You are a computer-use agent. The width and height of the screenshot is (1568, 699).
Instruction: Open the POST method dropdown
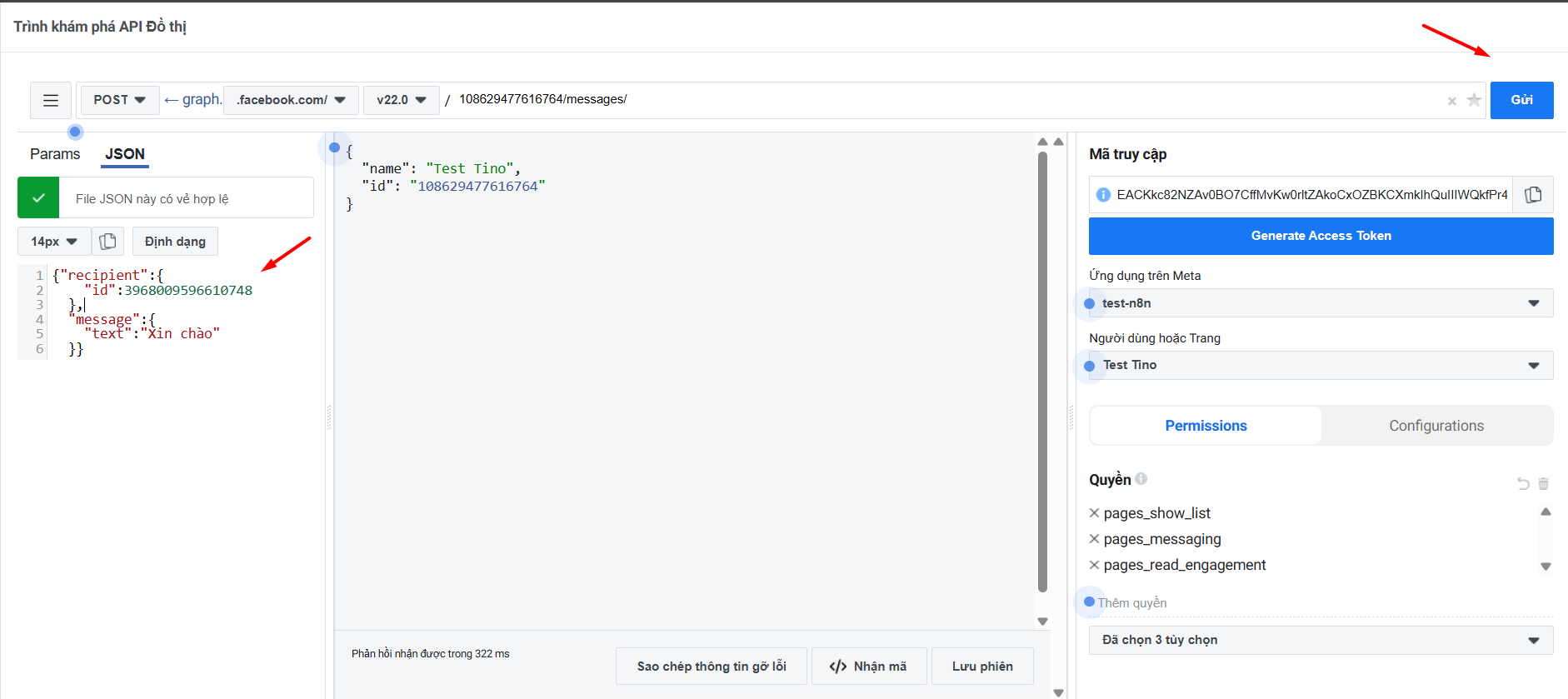coord(119,100)
